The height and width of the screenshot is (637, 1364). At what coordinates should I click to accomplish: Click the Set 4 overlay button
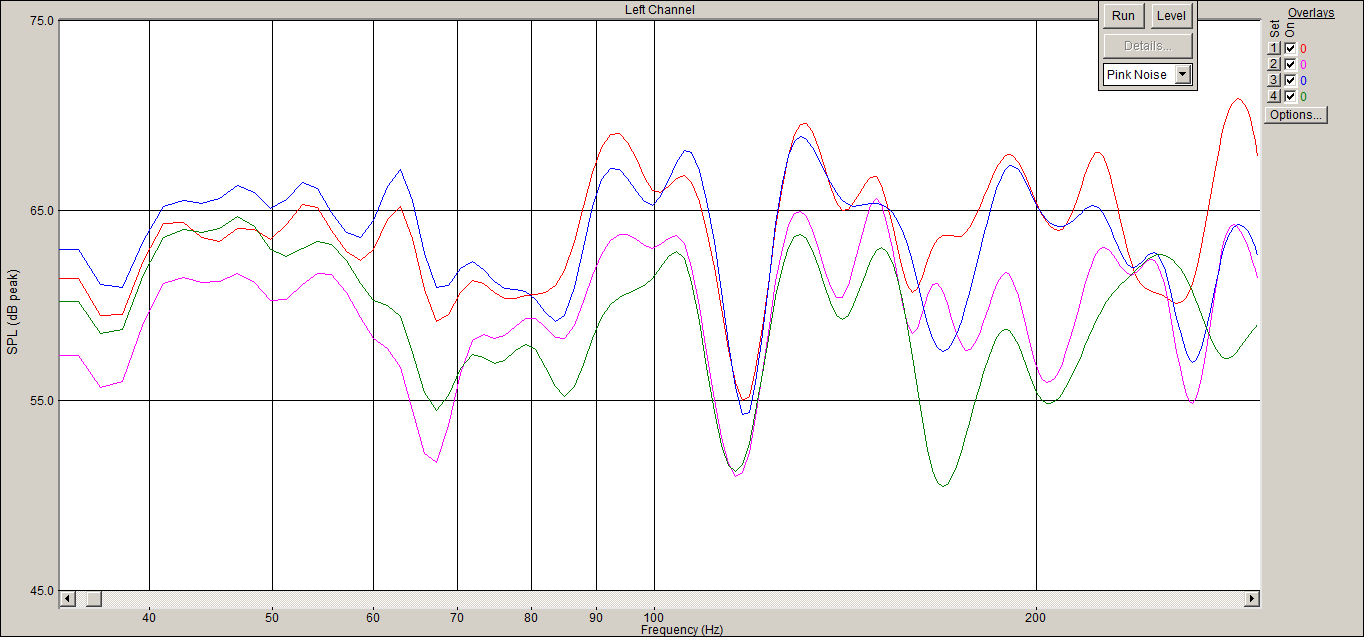tap(1274, 96)
